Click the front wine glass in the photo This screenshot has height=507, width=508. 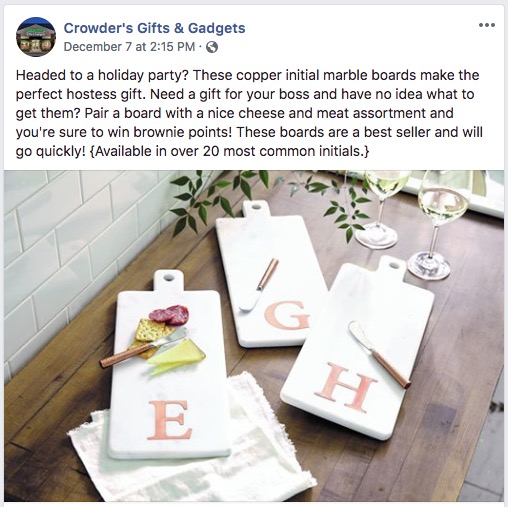coord(436,225)
